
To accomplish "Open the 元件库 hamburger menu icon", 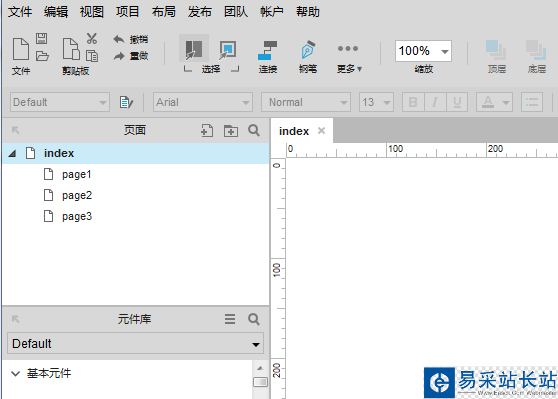I will (x=230, y=319).
